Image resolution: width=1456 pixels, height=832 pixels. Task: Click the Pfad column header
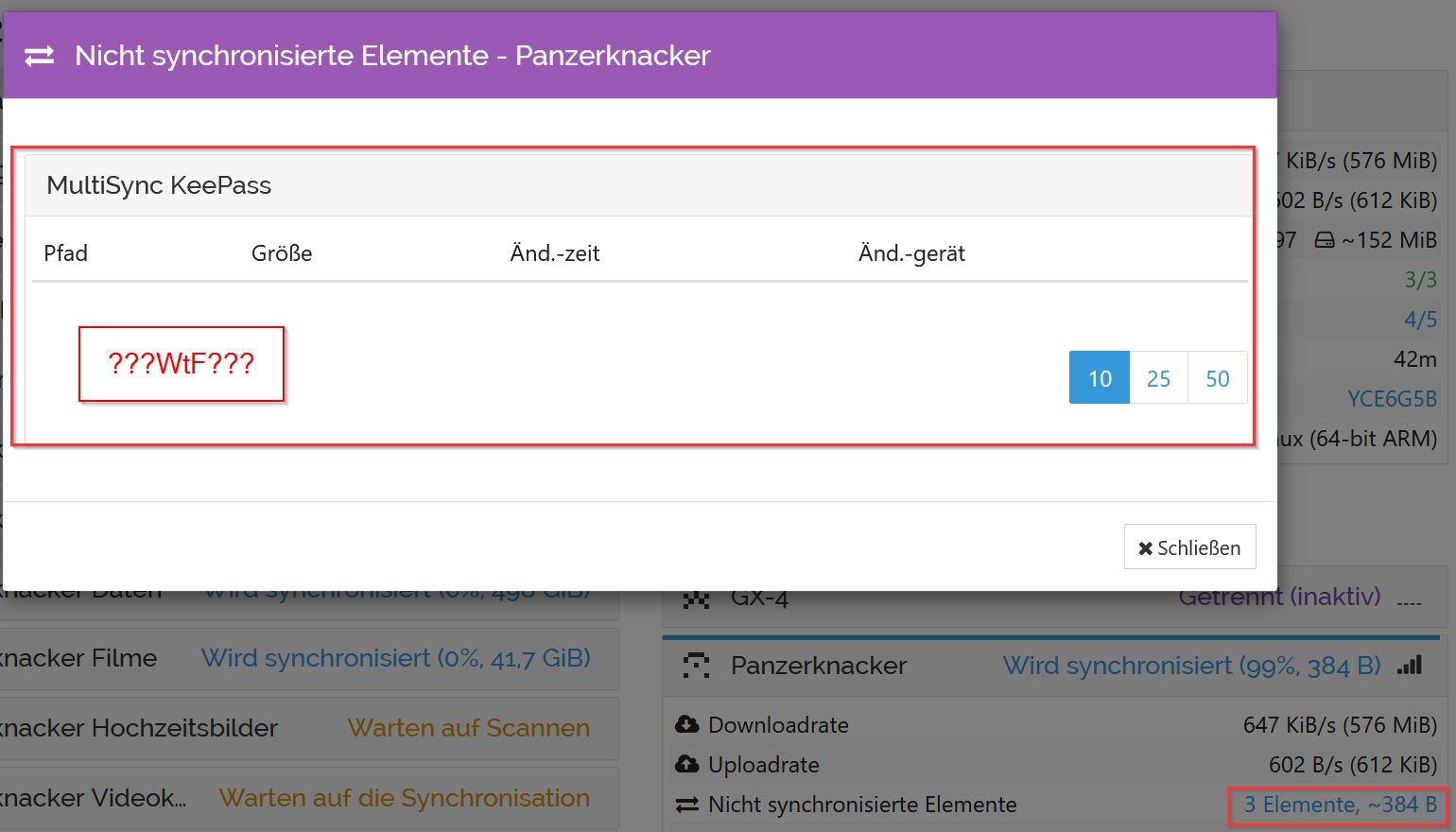click(66, 253)
